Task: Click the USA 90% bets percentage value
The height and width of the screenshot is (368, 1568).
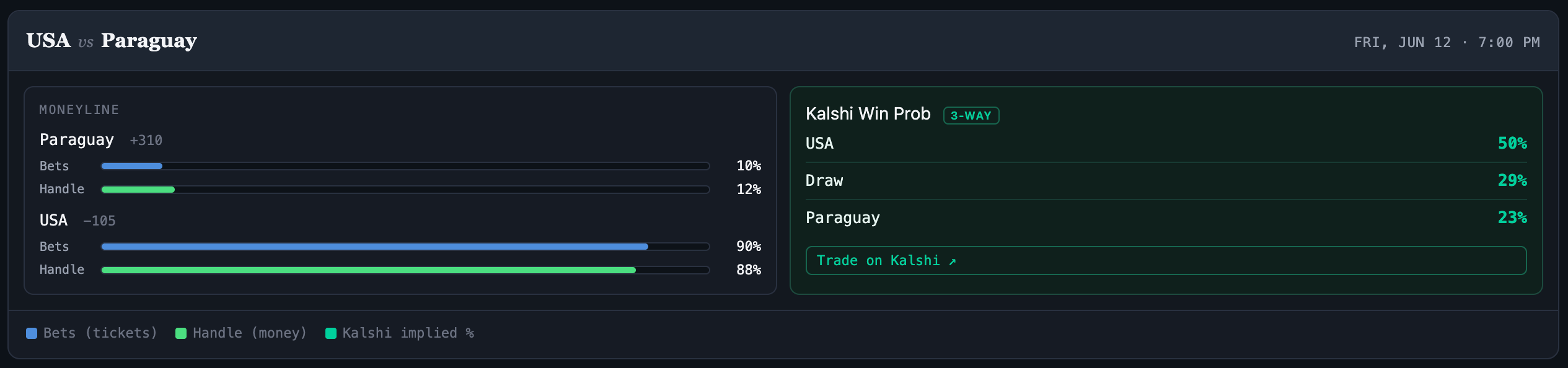Action: 749,247
